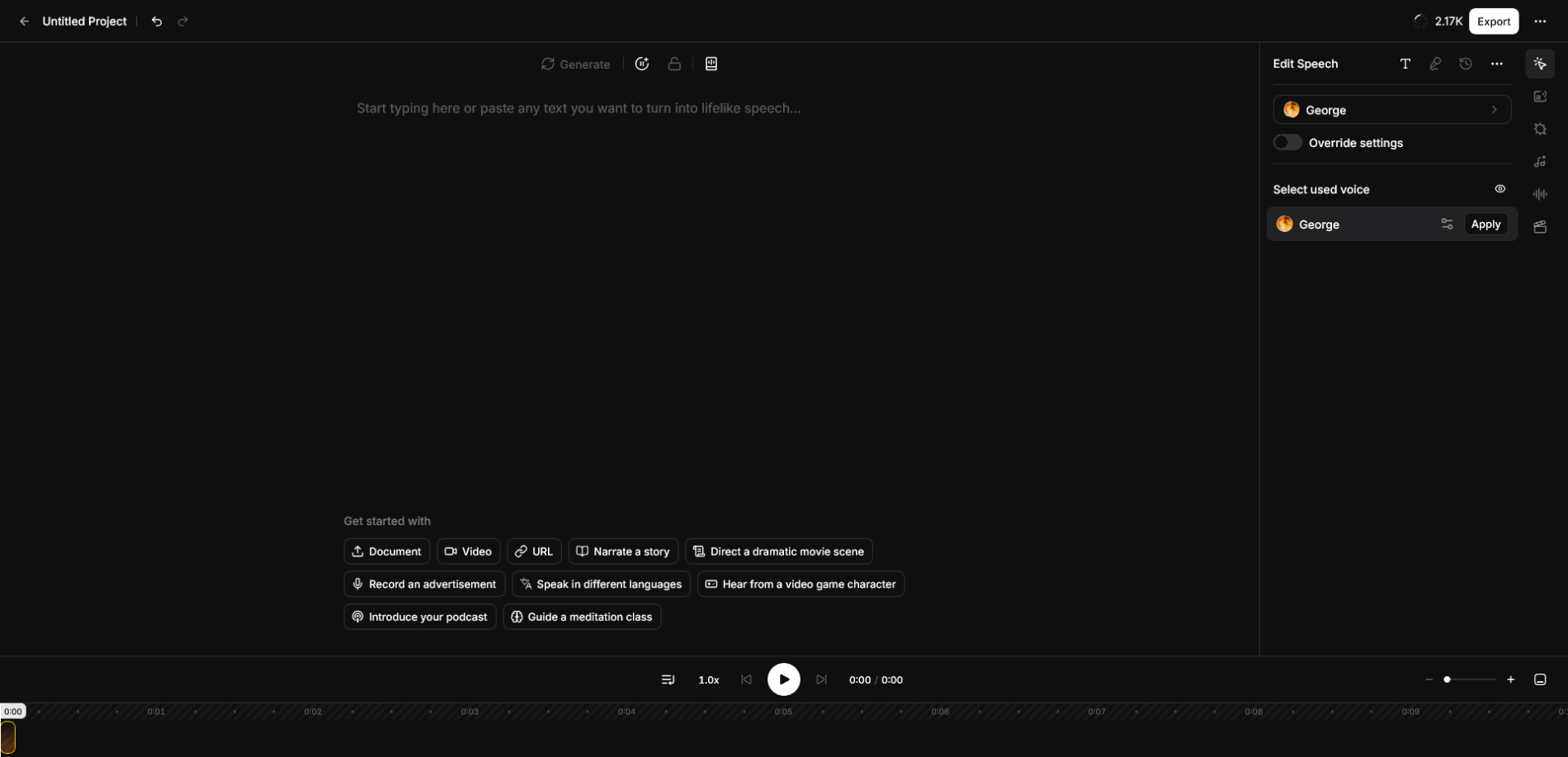The image size is (1568, 757).
Task: Toggle the Override settings switch
Action: coord(1287,143)
